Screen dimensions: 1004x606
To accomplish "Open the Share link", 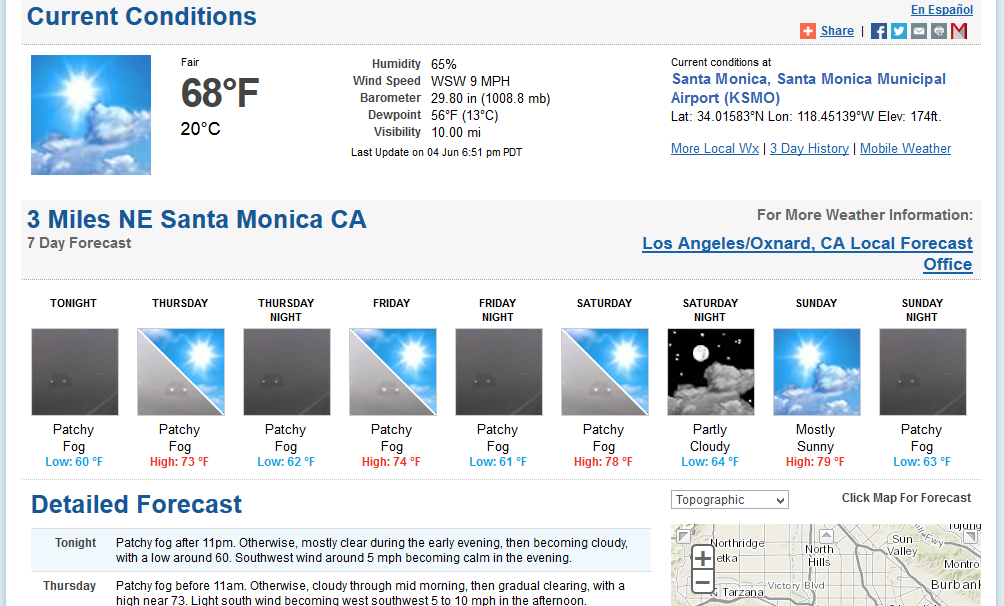I will click(837, 31).
